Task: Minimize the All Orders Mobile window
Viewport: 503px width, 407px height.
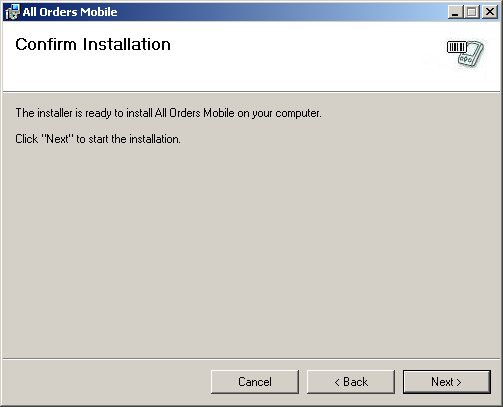Action: [455, 12]
